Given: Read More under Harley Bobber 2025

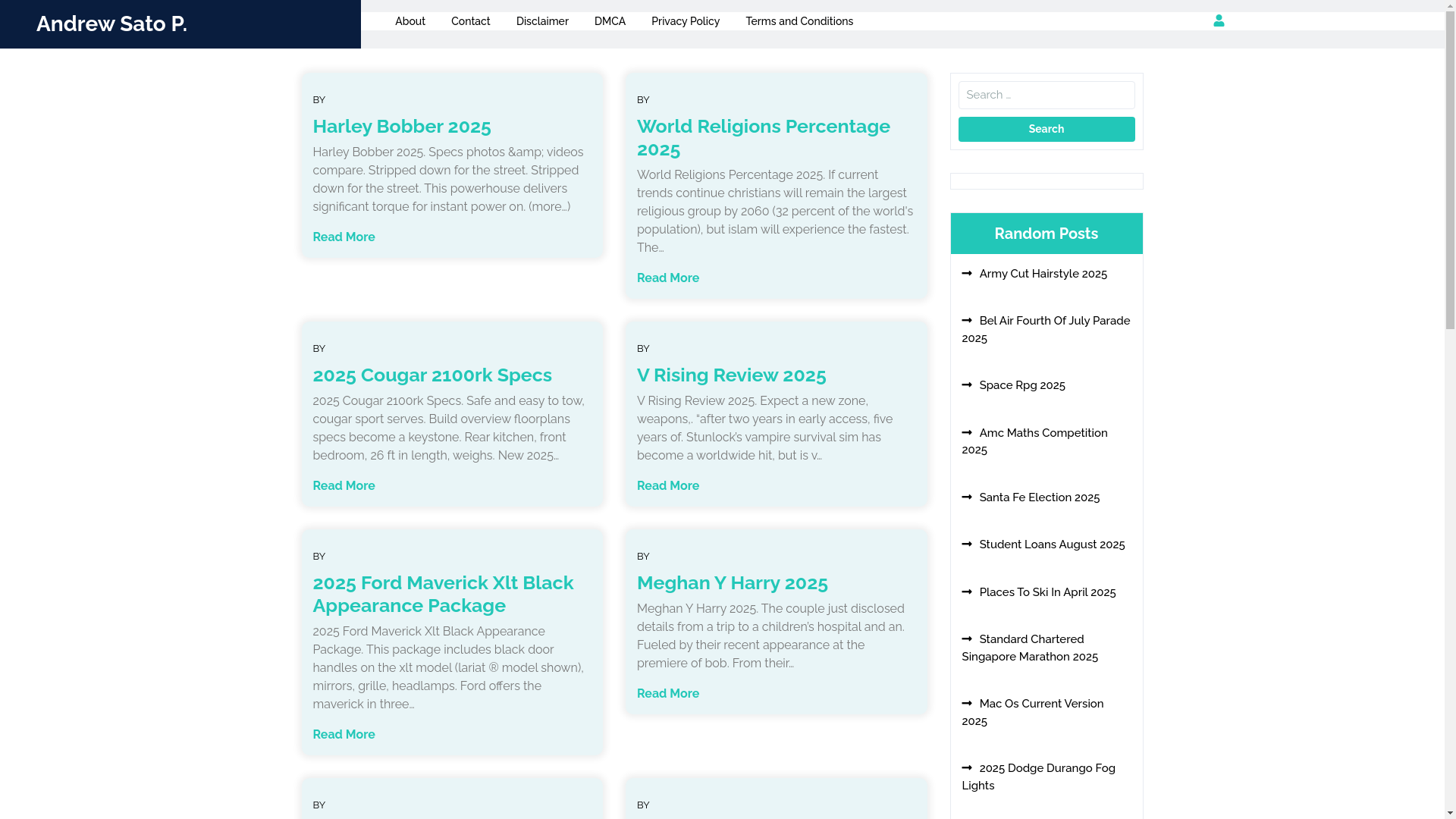Looking at the screenshot, I should pos(344,237).
